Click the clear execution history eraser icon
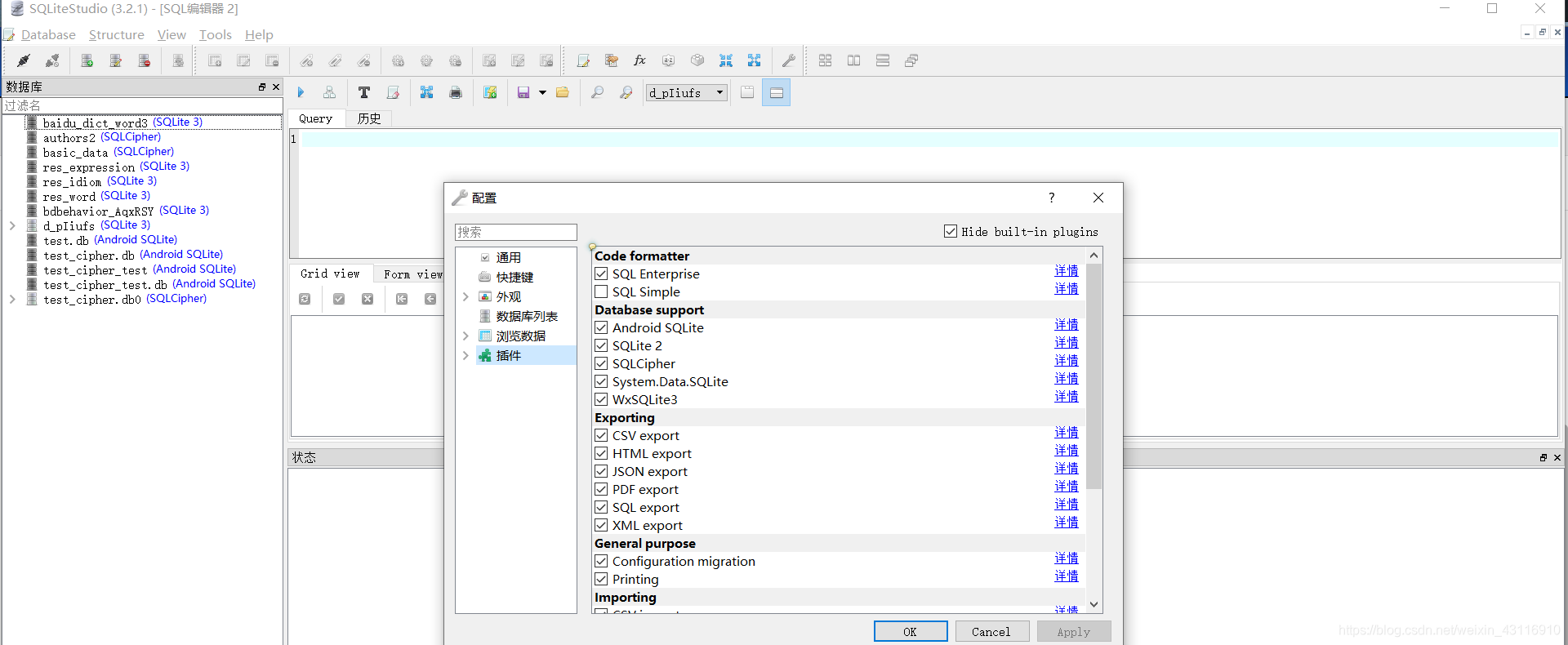The height and width of the screenshot is (645, 1568). pos(393,92)
